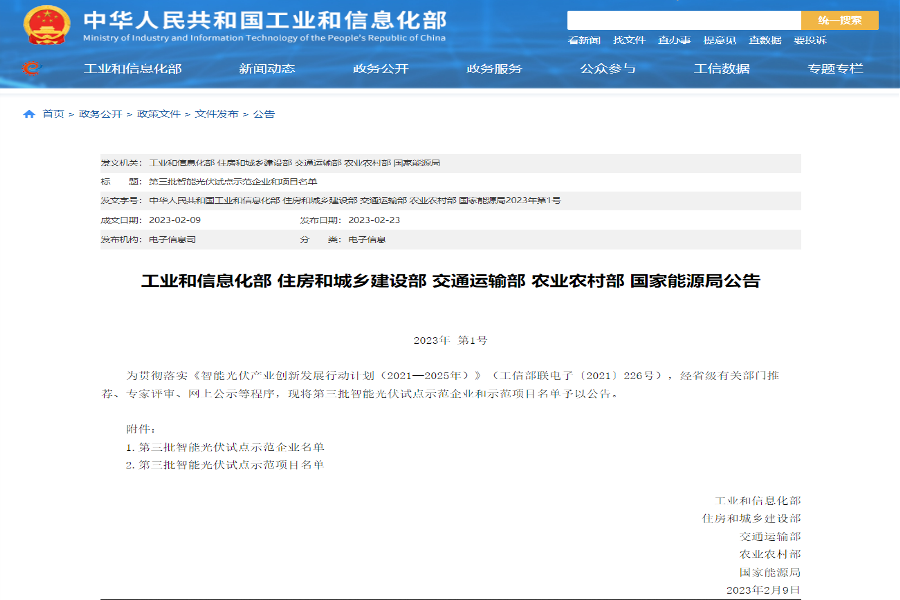
Task: Click 政策文件 in the breadcrumb trail
Action: (158, 114)
